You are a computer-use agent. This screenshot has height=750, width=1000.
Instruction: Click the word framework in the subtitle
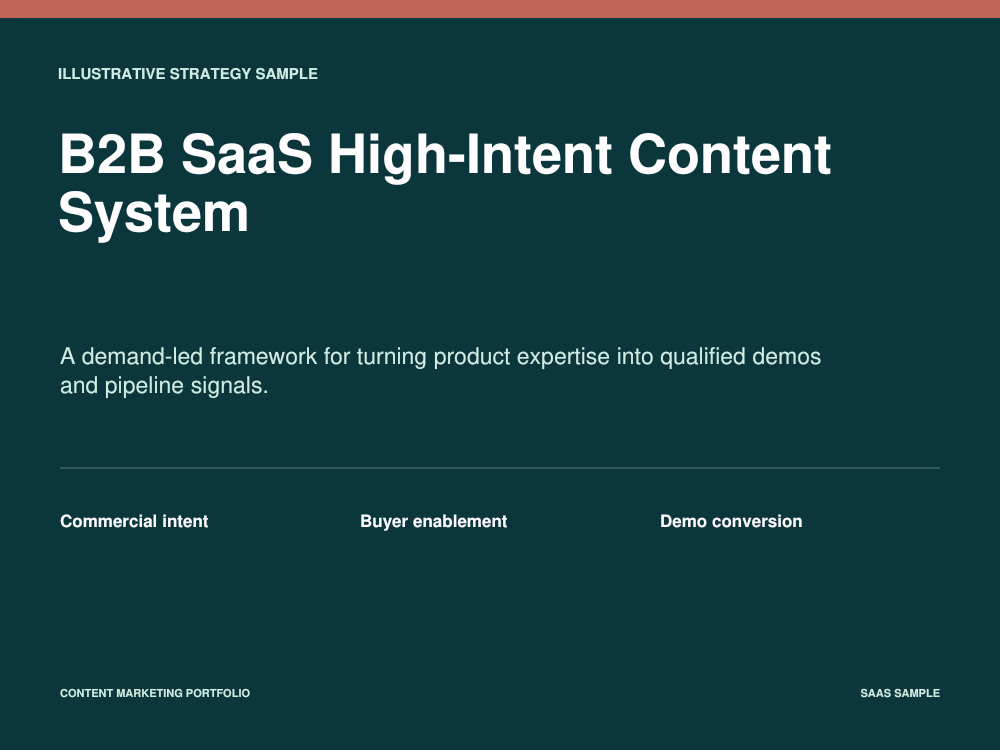(x=263, y=357)
